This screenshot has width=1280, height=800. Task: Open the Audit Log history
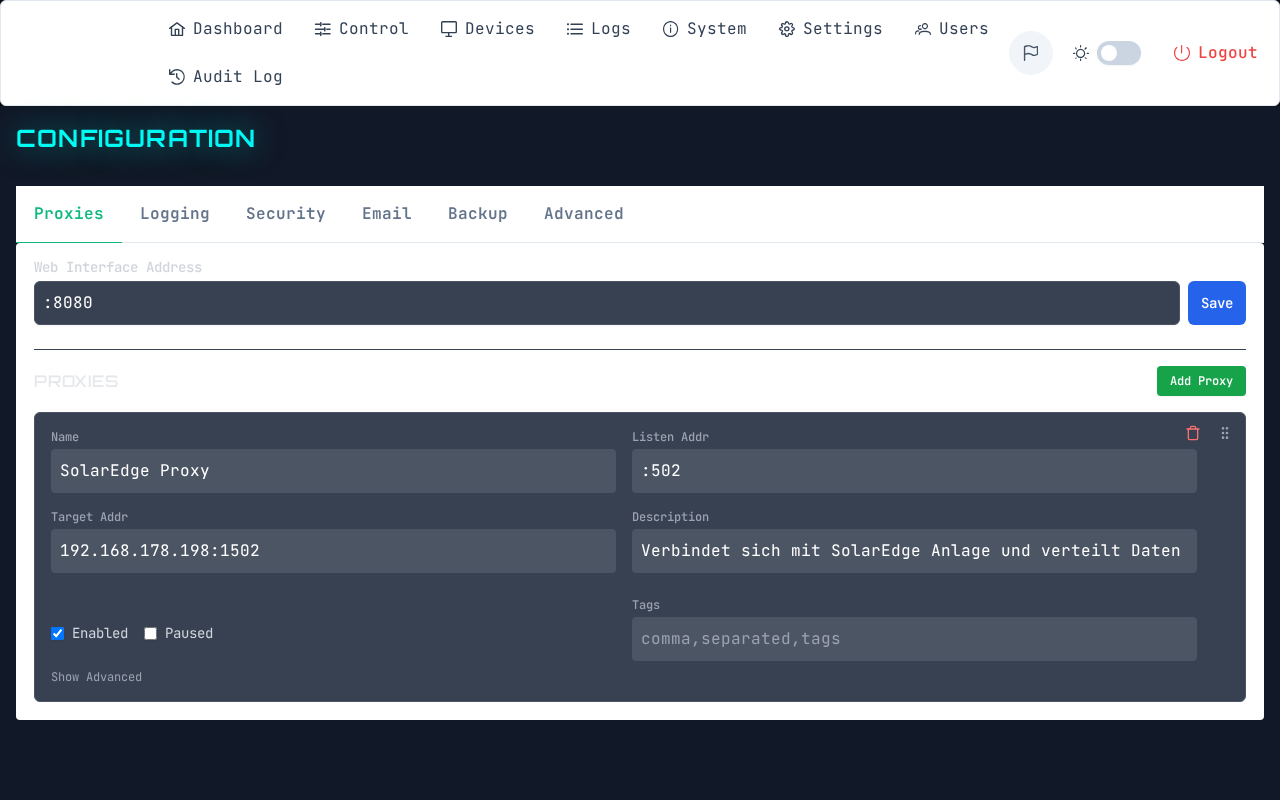(x=225, y=76)
